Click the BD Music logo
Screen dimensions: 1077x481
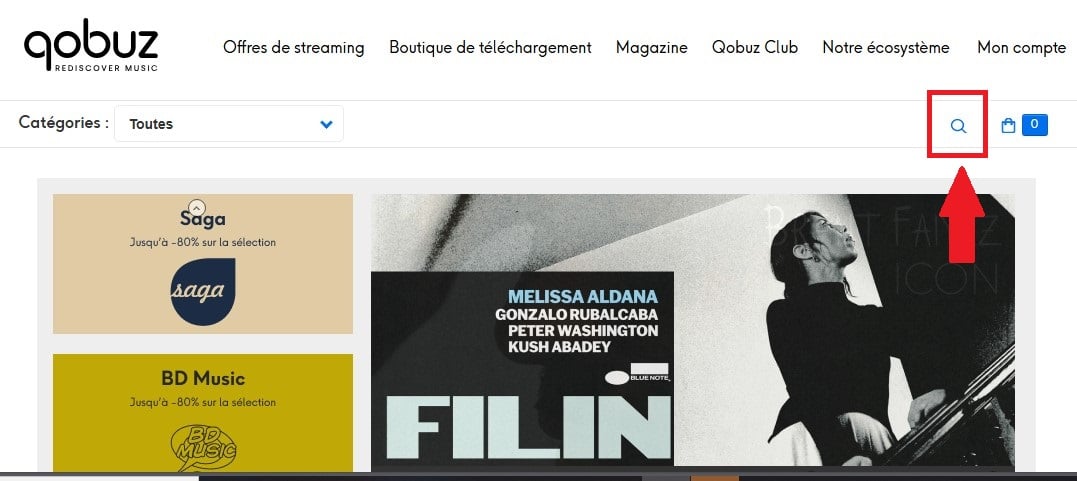coord(203,445)
